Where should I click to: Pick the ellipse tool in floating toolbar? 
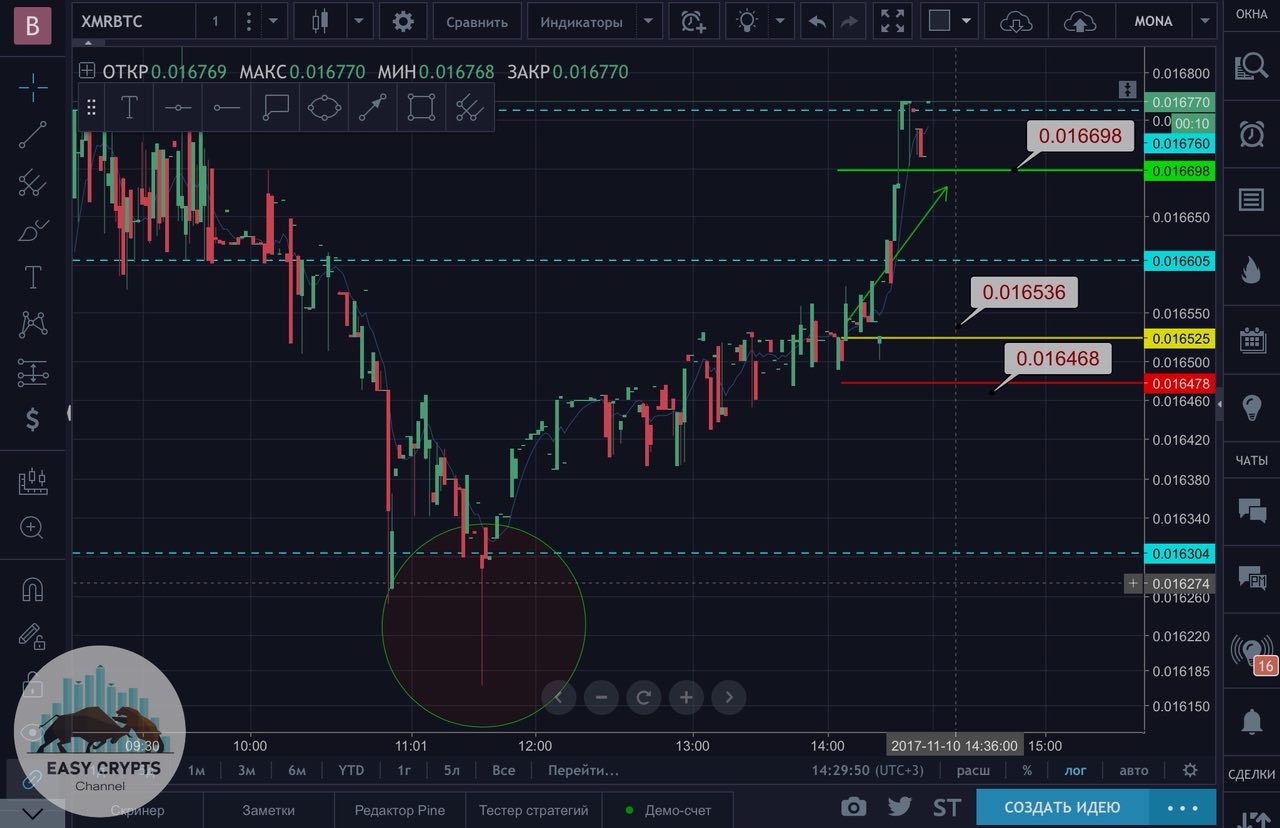(324, 107)
